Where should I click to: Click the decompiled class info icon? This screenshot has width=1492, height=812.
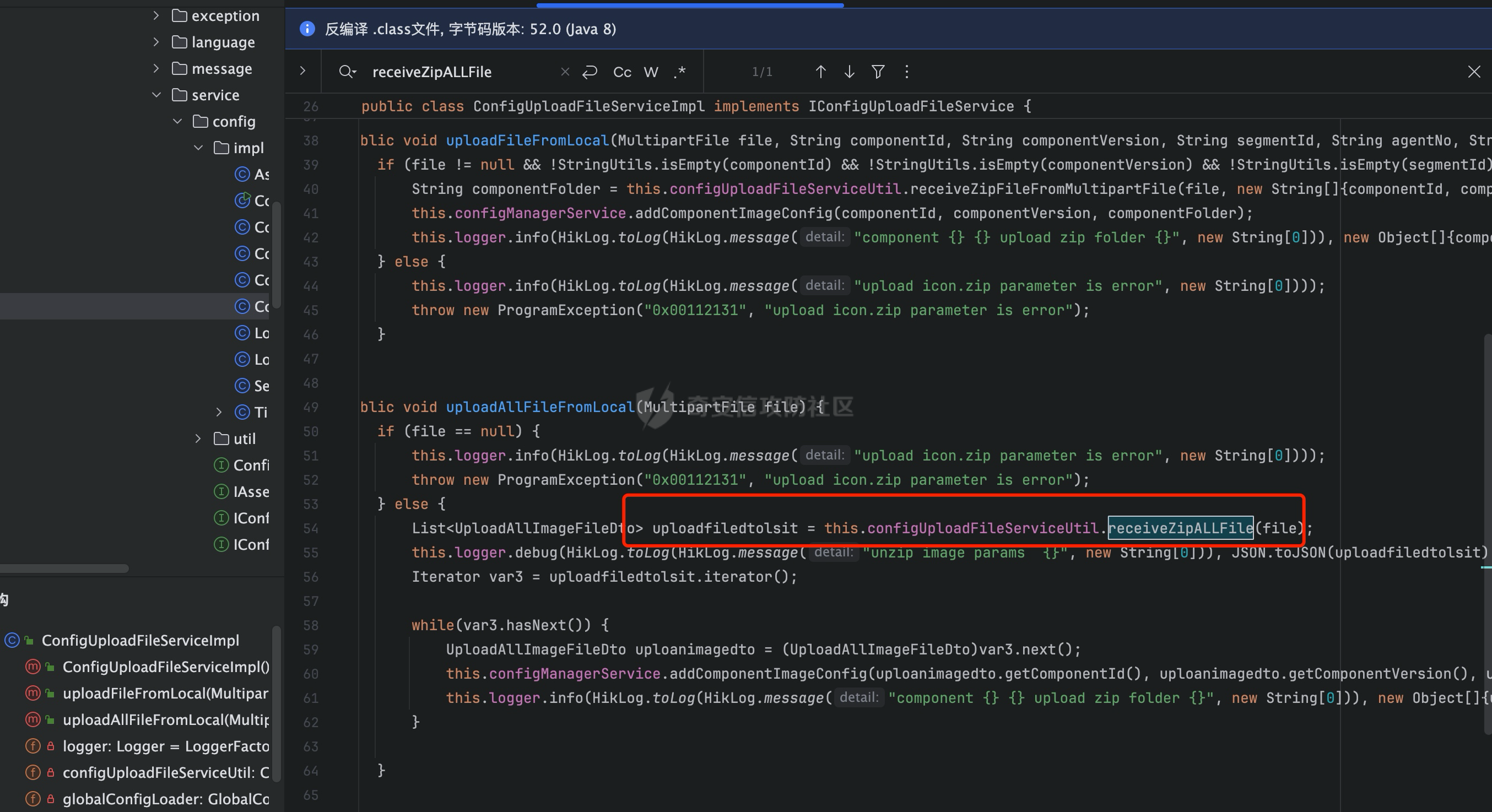307,29
